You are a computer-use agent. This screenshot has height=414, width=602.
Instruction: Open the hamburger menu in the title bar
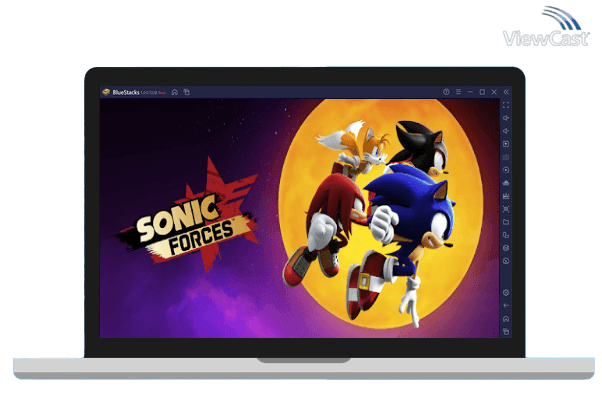pyautogui.click(x=458, y=92)
